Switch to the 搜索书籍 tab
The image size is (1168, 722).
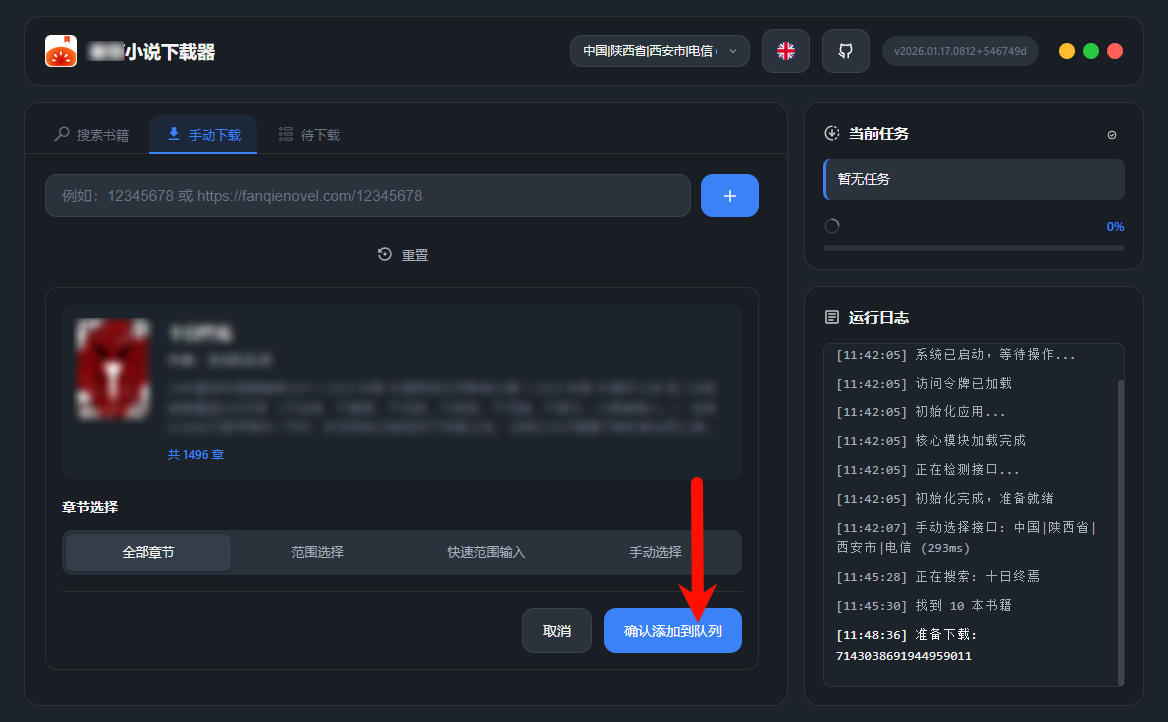pyautogui.click(x=91, y=135)
